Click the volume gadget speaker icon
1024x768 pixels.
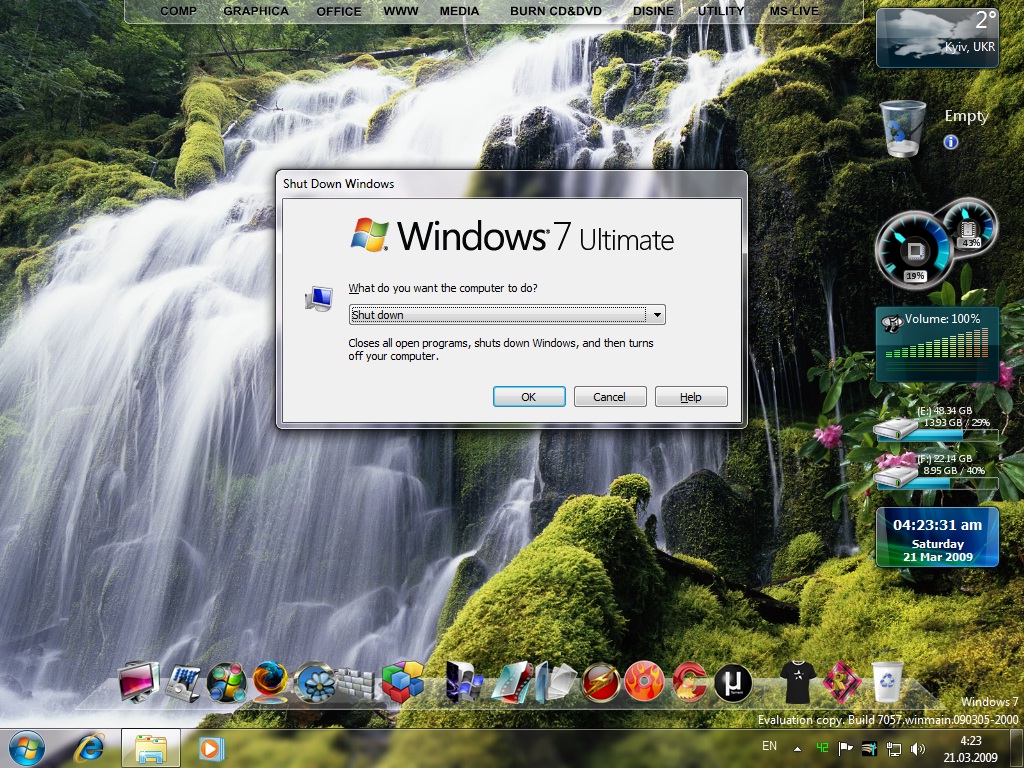891,323
